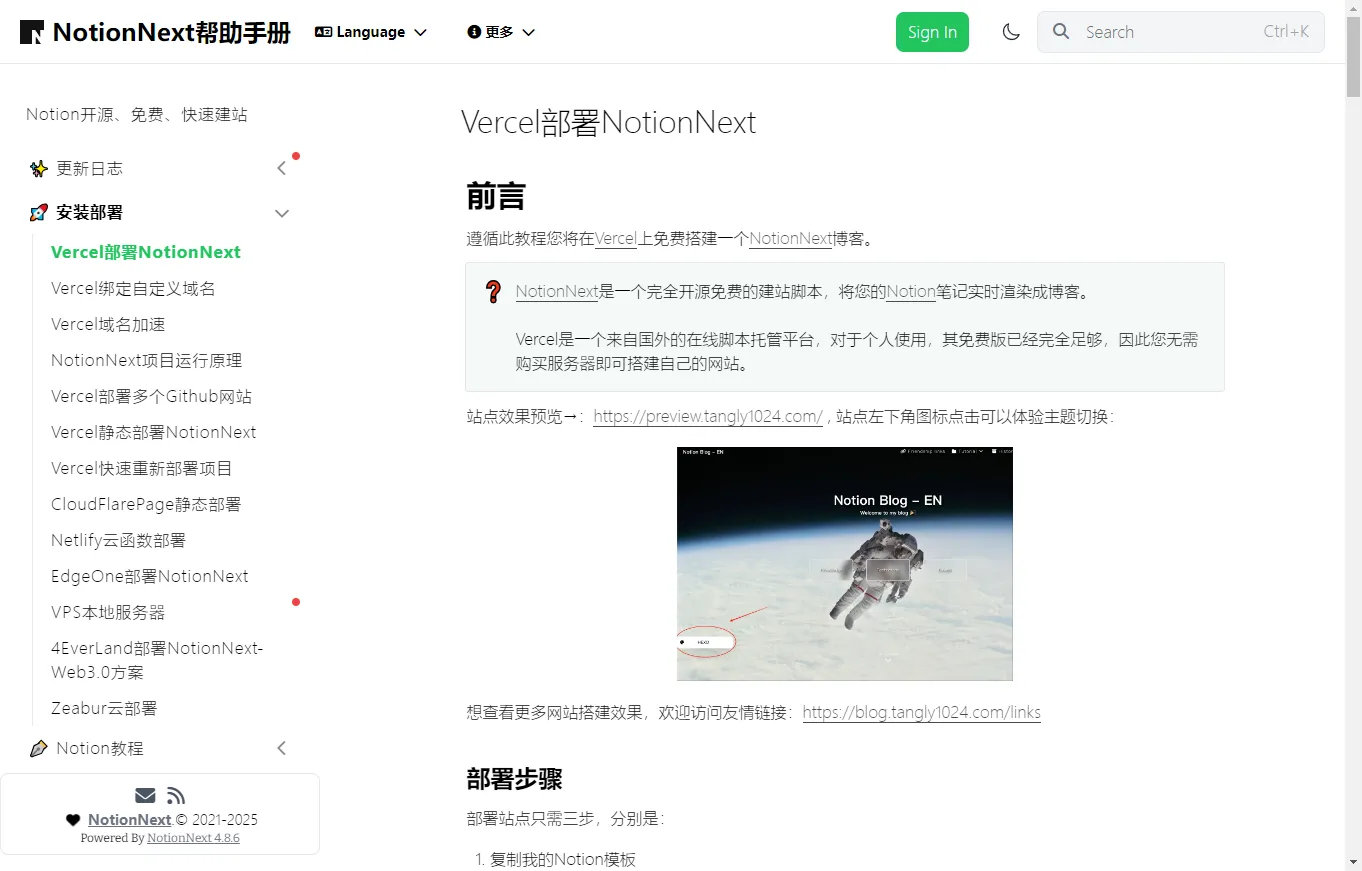Click the Notion教程 menu label
The width and height of the screenshot is (1362, 871).
coord(100,748)
